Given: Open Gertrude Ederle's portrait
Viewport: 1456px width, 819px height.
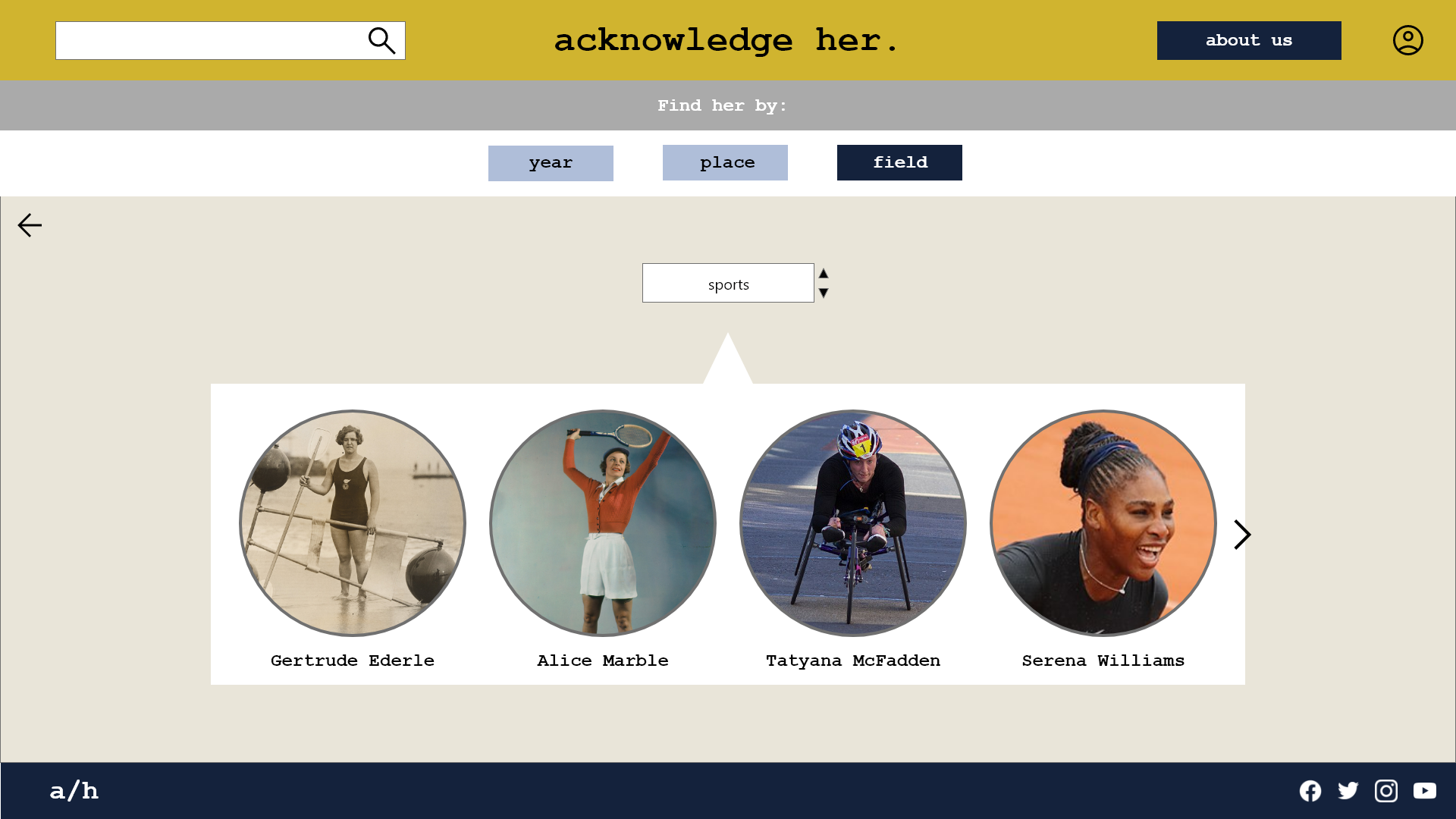Looking at the screenshot, I should pyautogui.click(x=353, y=523).
